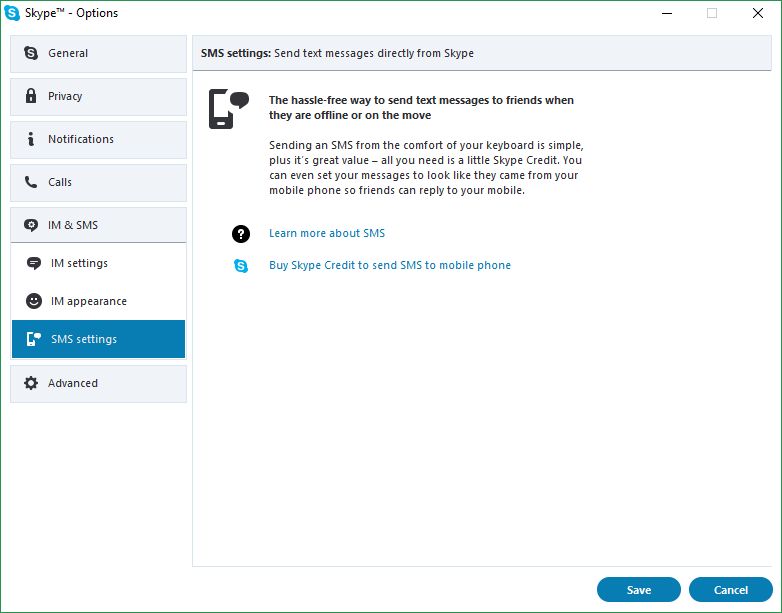Click the 'Sending an SMS from the comfort' paragraph
The height and width of the screenshot is (613, 782).
click(426, 168)
